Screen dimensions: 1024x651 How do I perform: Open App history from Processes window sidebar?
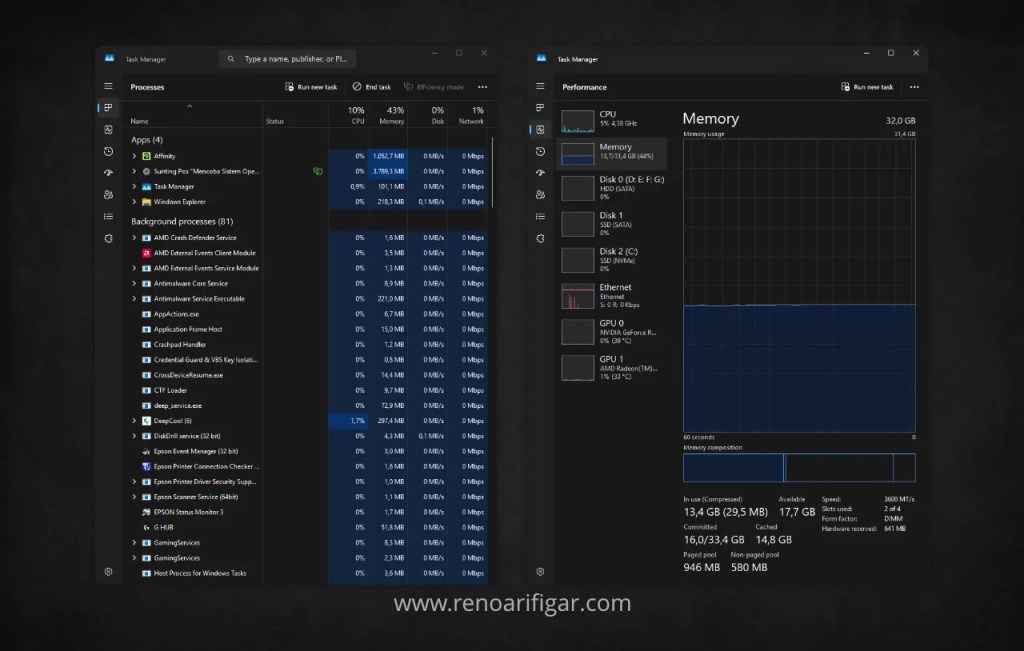[108, 151]
